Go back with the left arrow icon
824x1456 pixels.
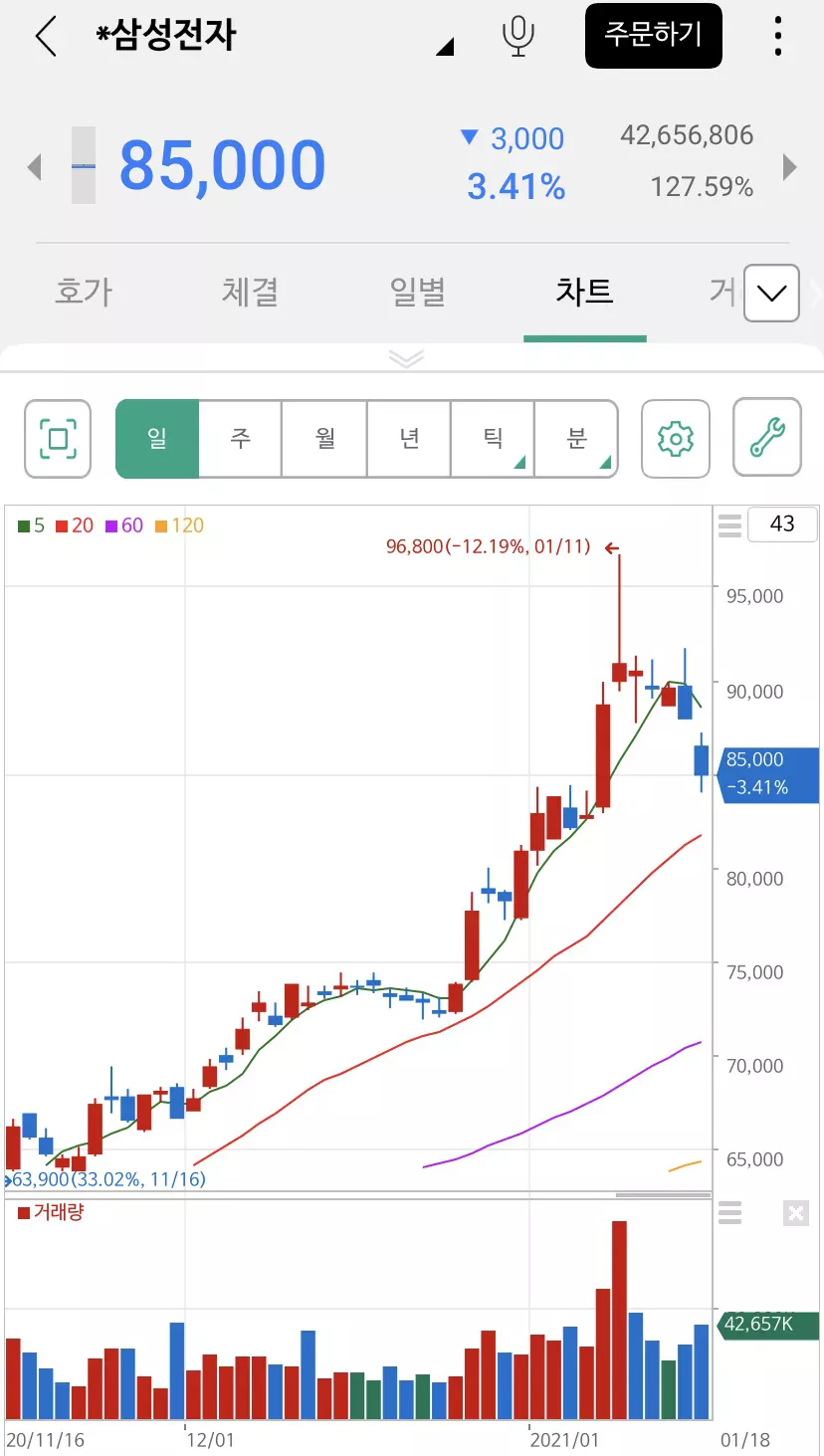click(x=46, y=36)
